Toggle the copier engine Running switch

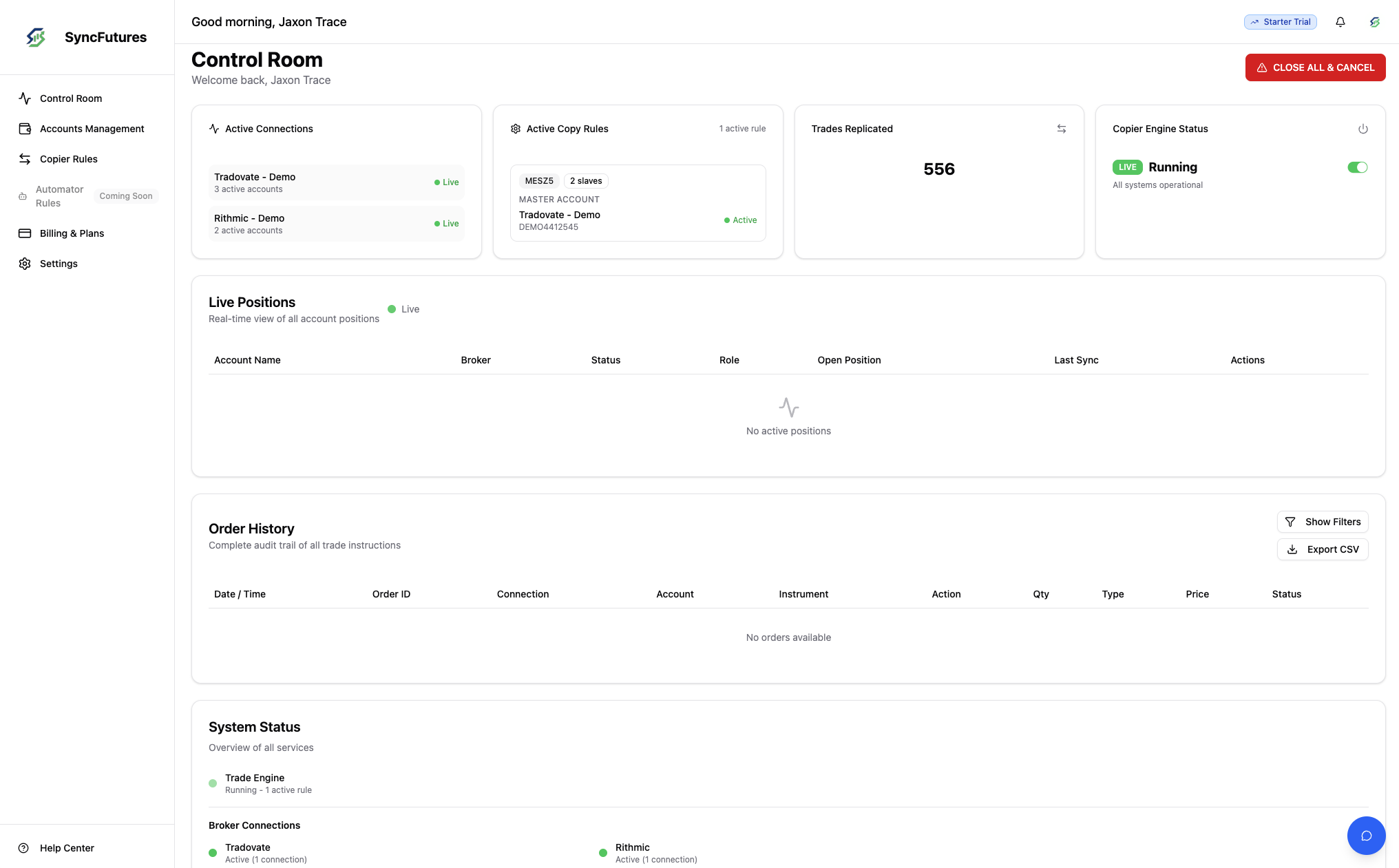(1357, 167)
